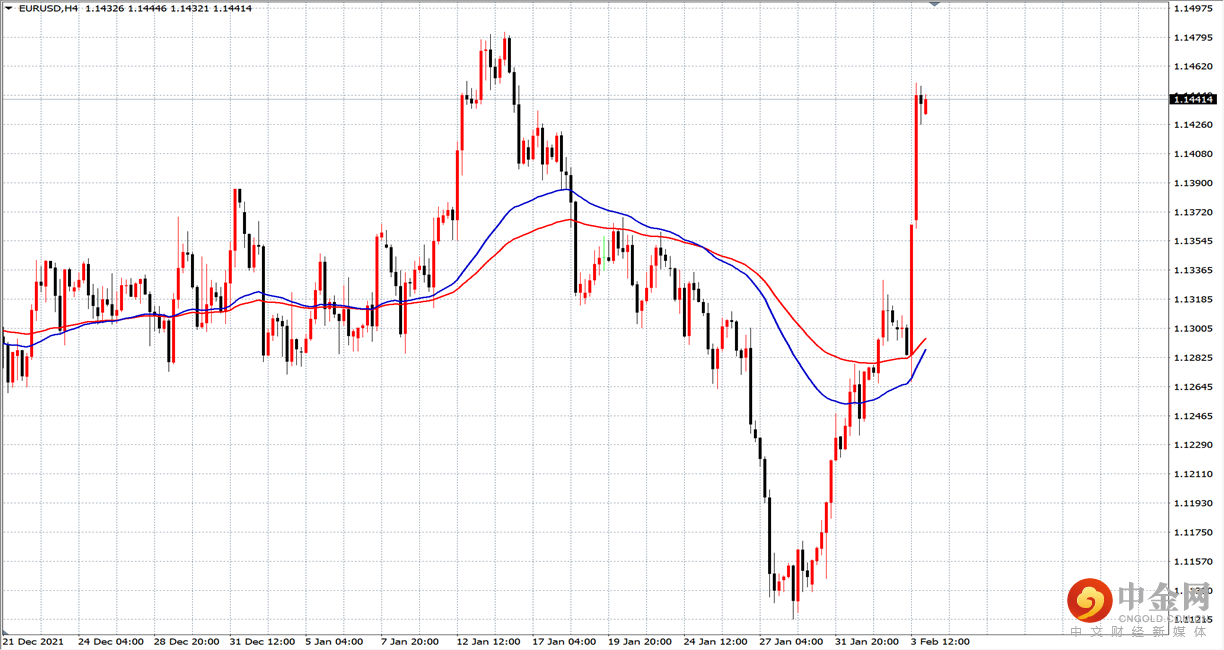Click the current price tag 1.14414
This screenshot has width=1224, height=650.
click(1193, 99)
